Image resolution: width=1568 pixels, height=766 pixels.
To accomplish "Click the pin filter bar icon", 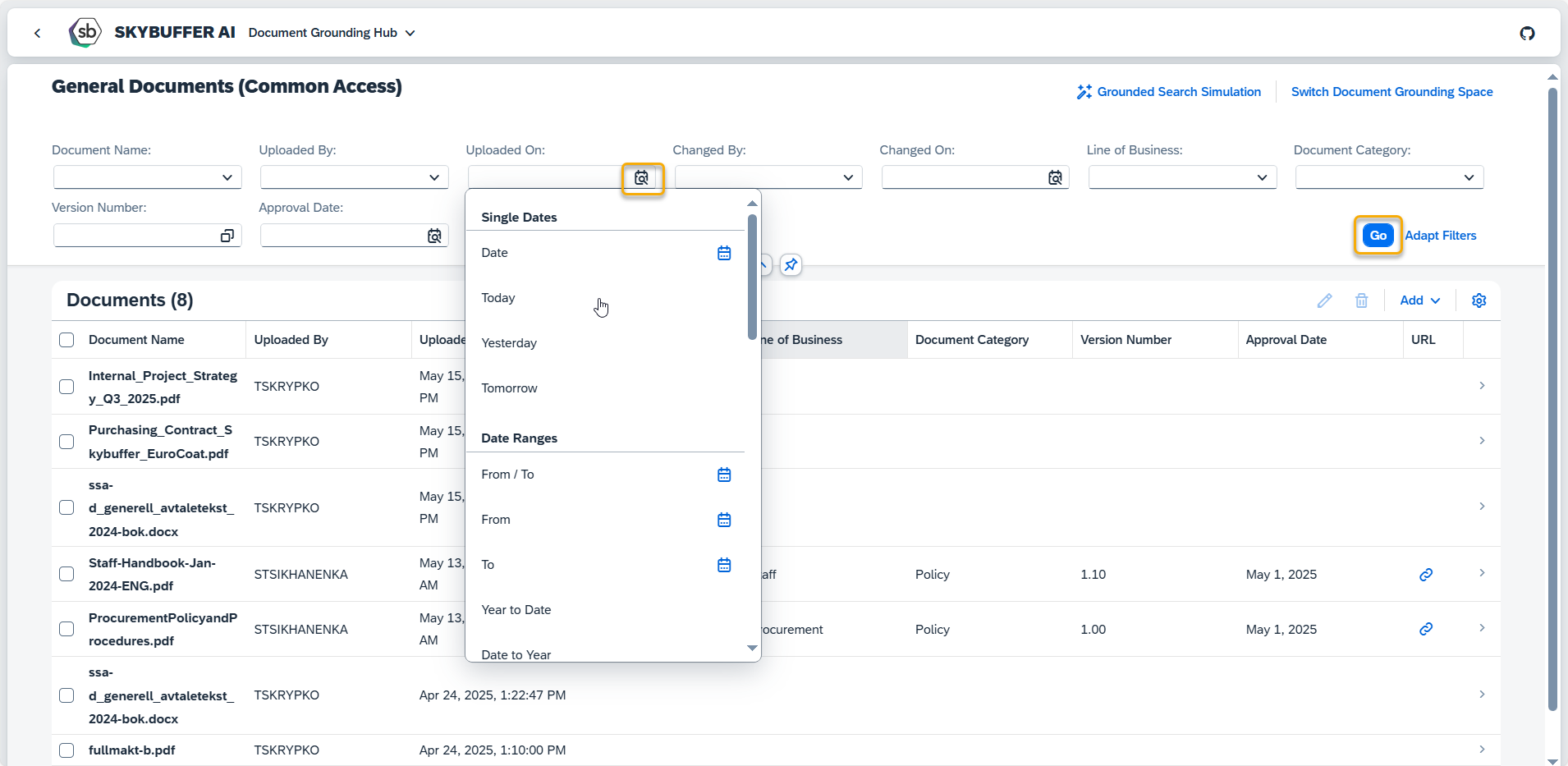I will [791, 264].
